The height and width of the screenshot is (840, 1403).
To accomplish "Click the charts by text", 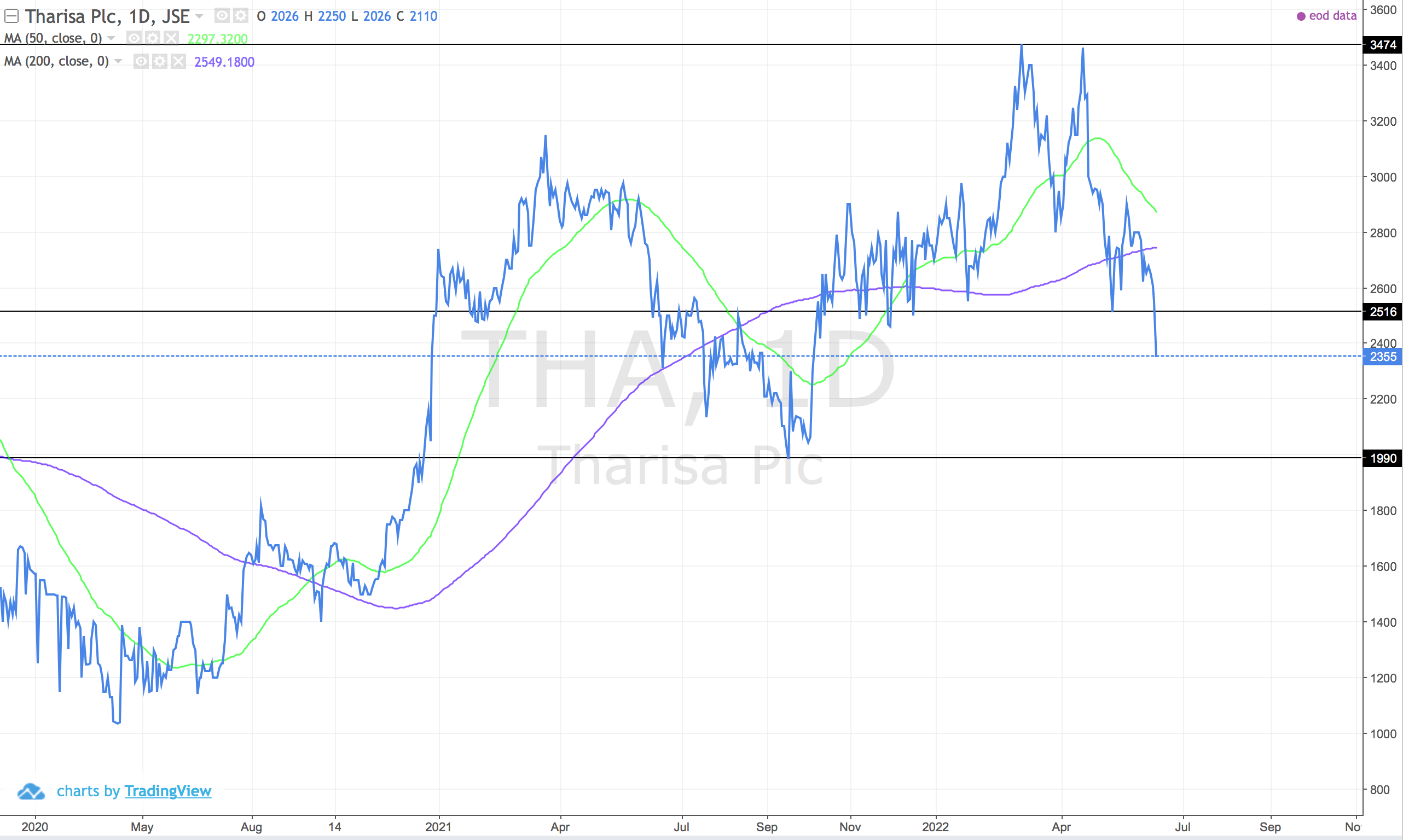I will click(88, 791).
